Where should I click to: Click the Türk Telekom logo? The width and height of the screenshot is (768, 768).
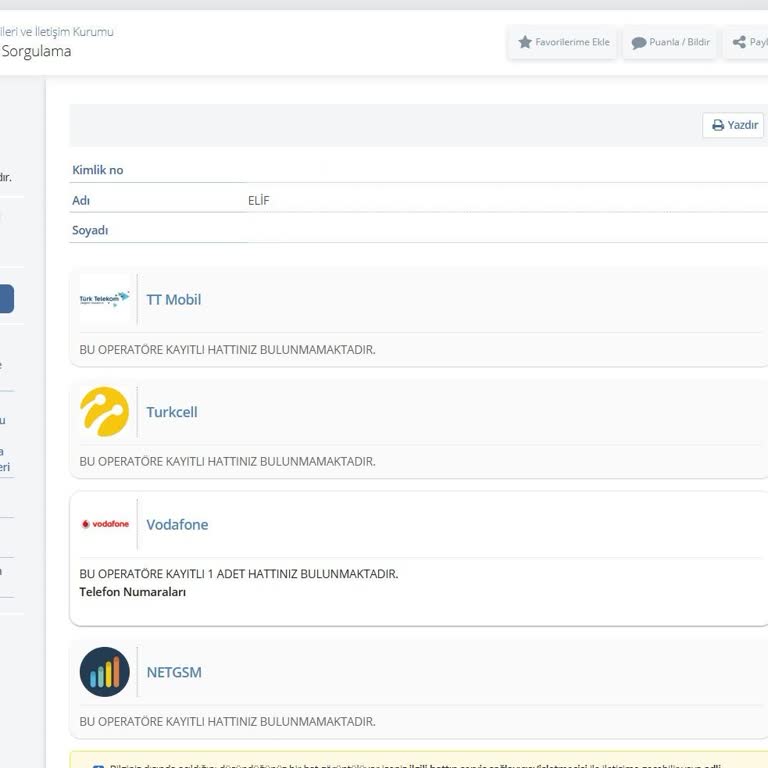pyautogui.click(x=105, y=299)
